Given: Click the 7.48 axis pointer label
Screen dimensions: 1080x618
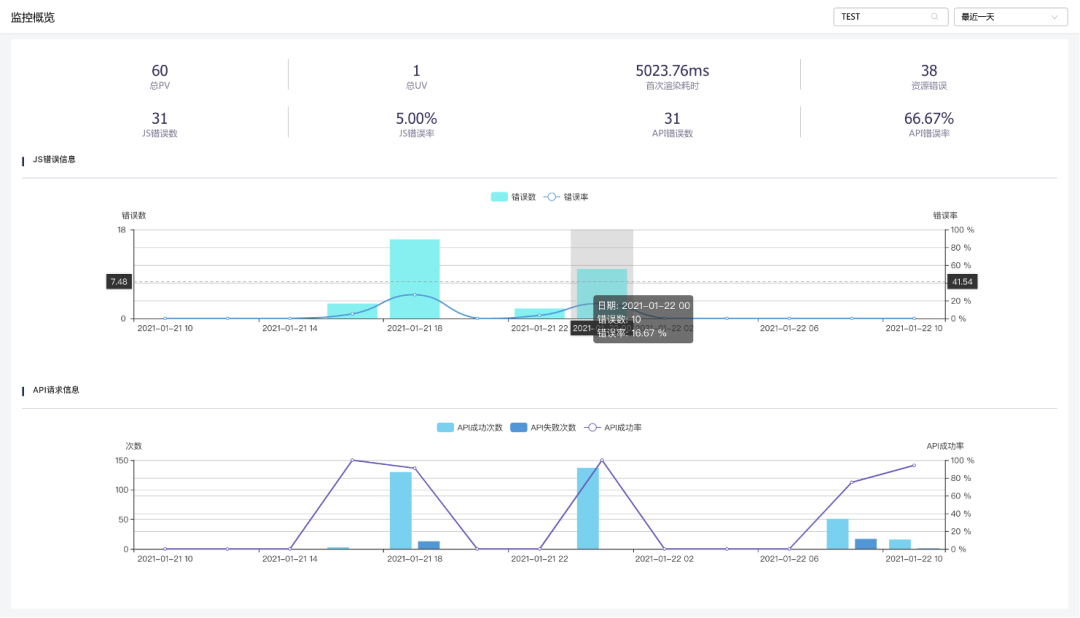Looking at the screenshot, I should pyautogui.click(x=119, y=282).
